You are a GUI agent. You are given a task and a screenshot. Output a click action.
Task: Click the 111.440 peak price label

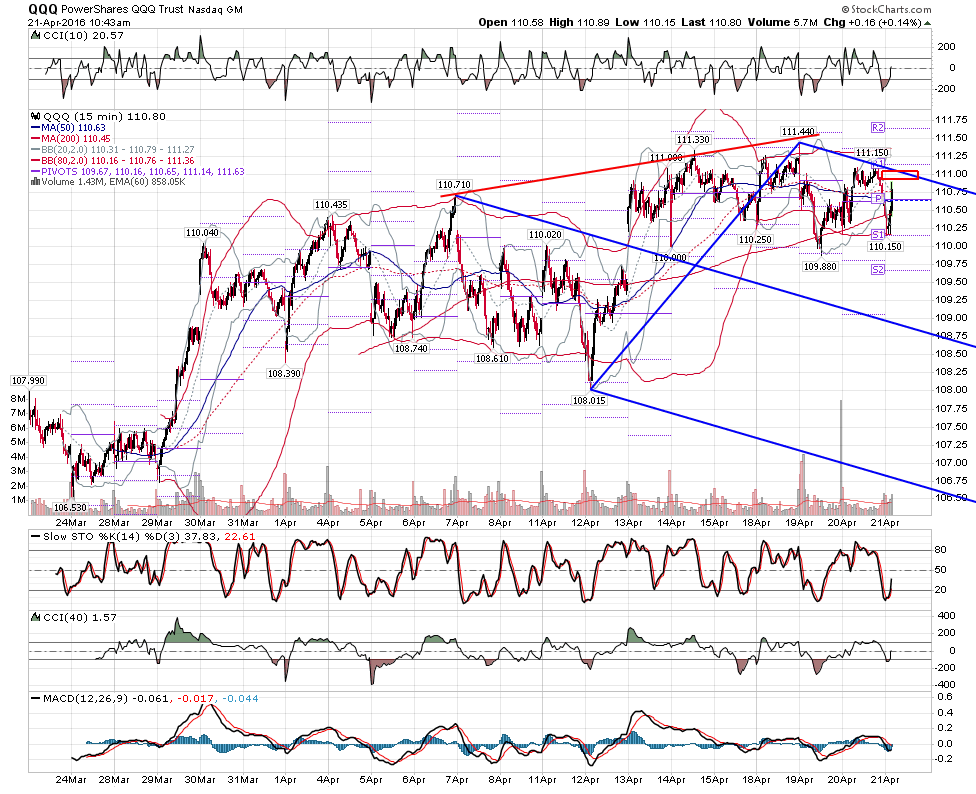797,131
